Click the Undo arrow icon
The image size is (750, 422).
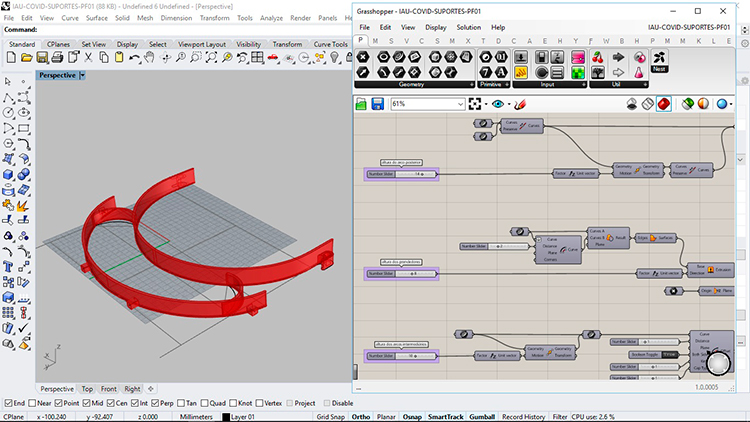(x=134, y=58)
